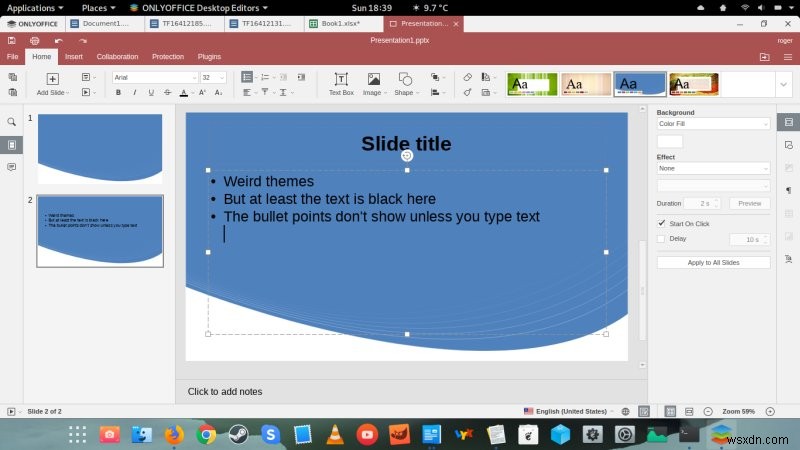Open the File tab

[x=12, y=57]
